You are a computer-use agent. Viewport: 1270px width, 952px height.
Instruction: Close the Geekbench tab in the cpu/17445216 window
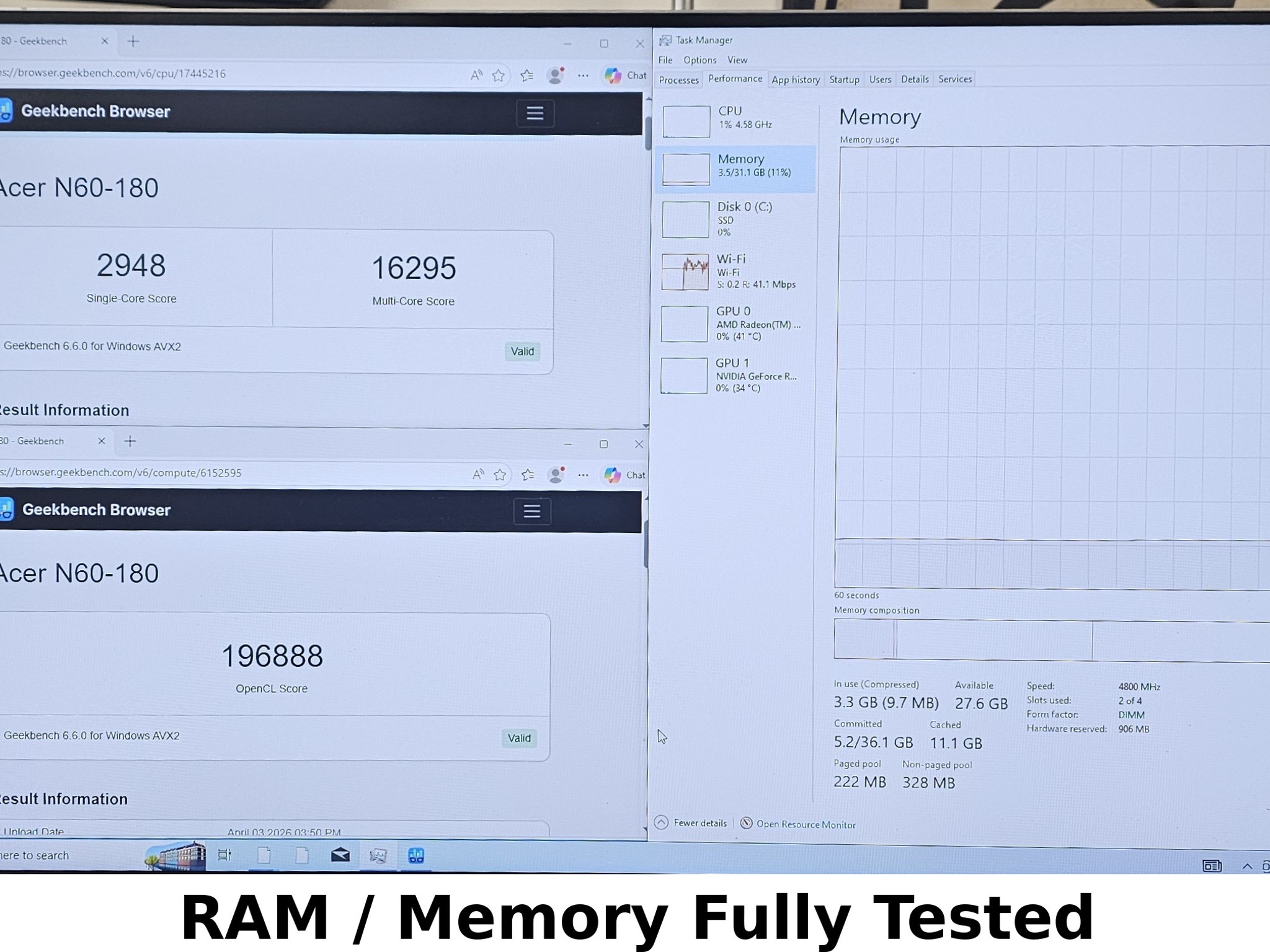[x=105, y=41]
